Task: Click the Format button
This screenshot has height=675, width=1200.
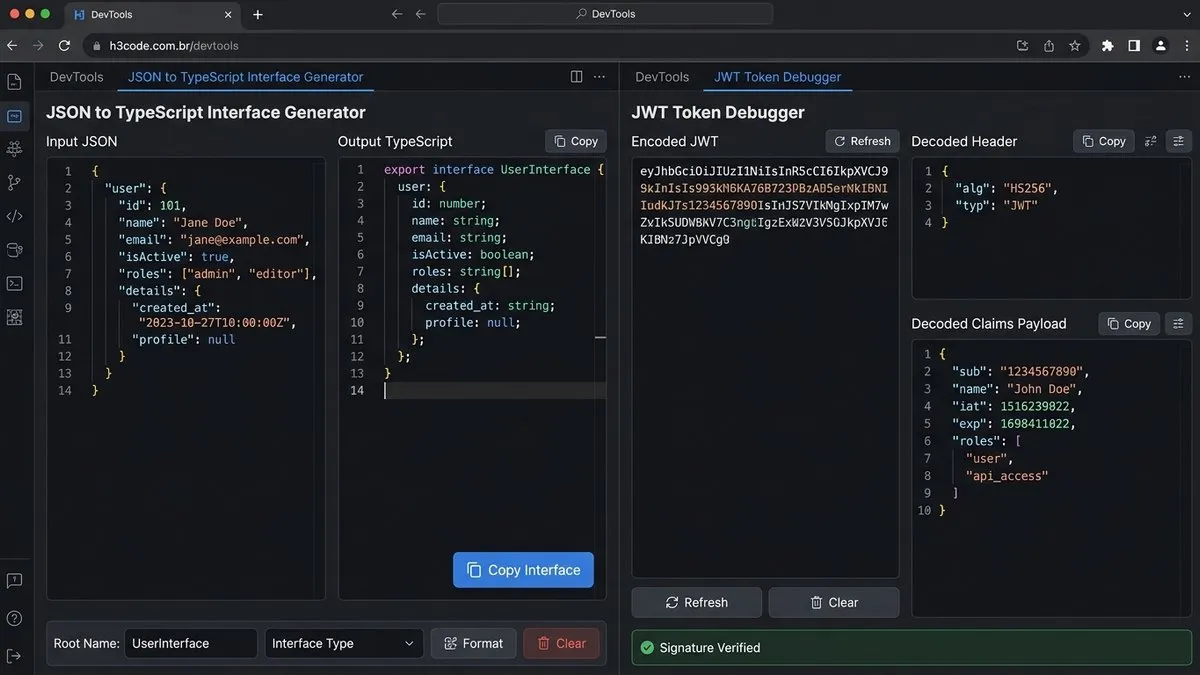Action: point(474,643)
